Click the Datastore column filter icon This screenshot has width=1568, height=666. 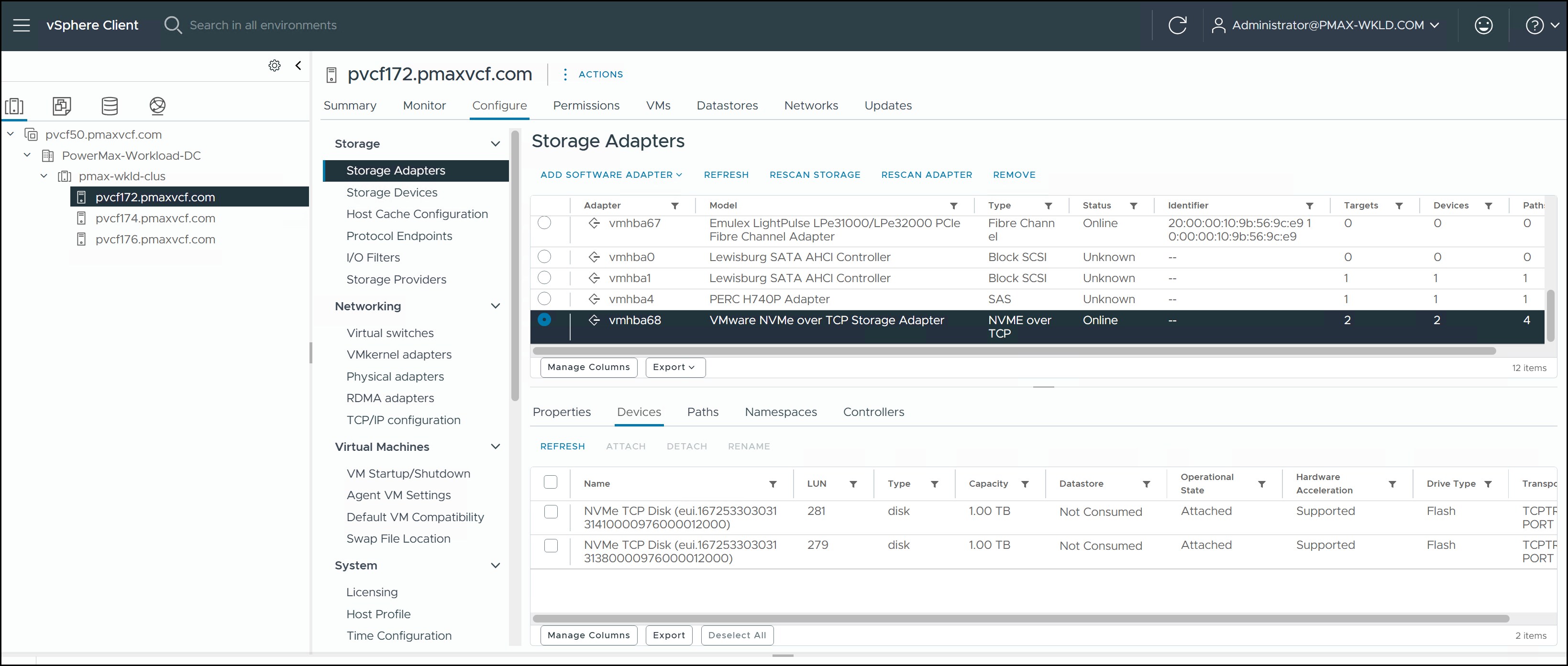1146,484
